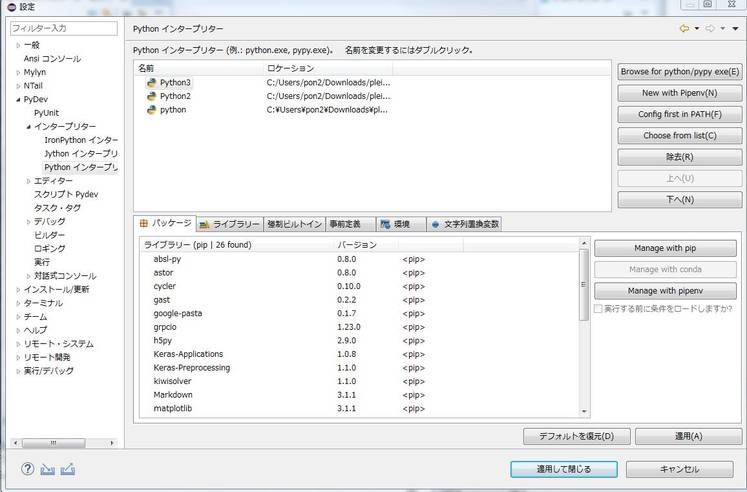
Task: Click the Python2 interpreter icon
Action: pyautogui.click(x=151, y=96)
